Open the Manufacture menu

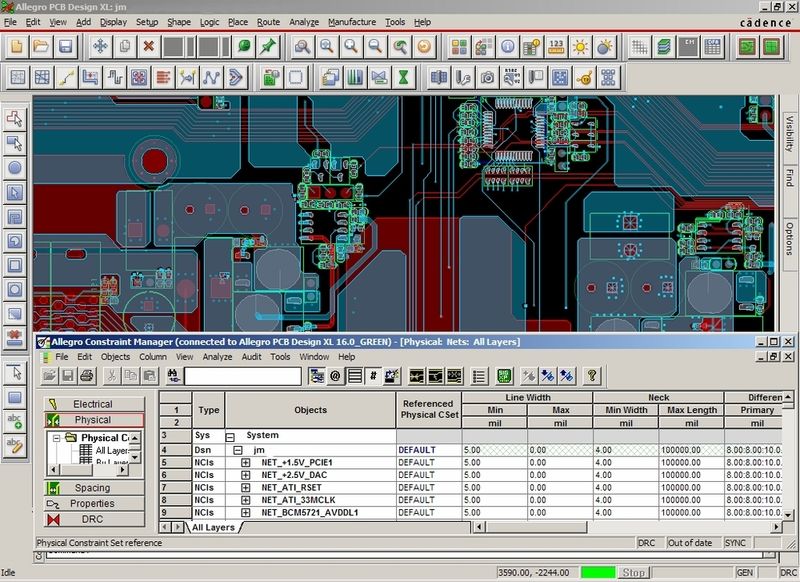(352, 22)
